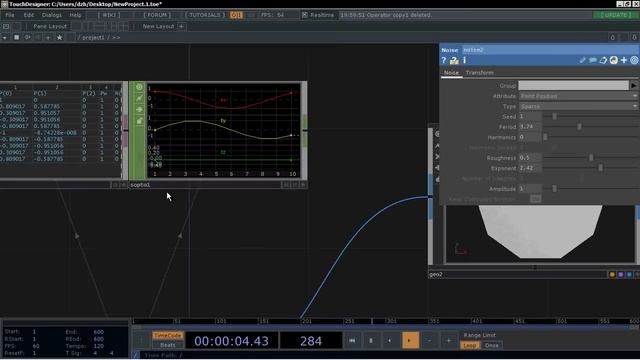Select Loop range limit
640x360 pixels.
point(470,345)
